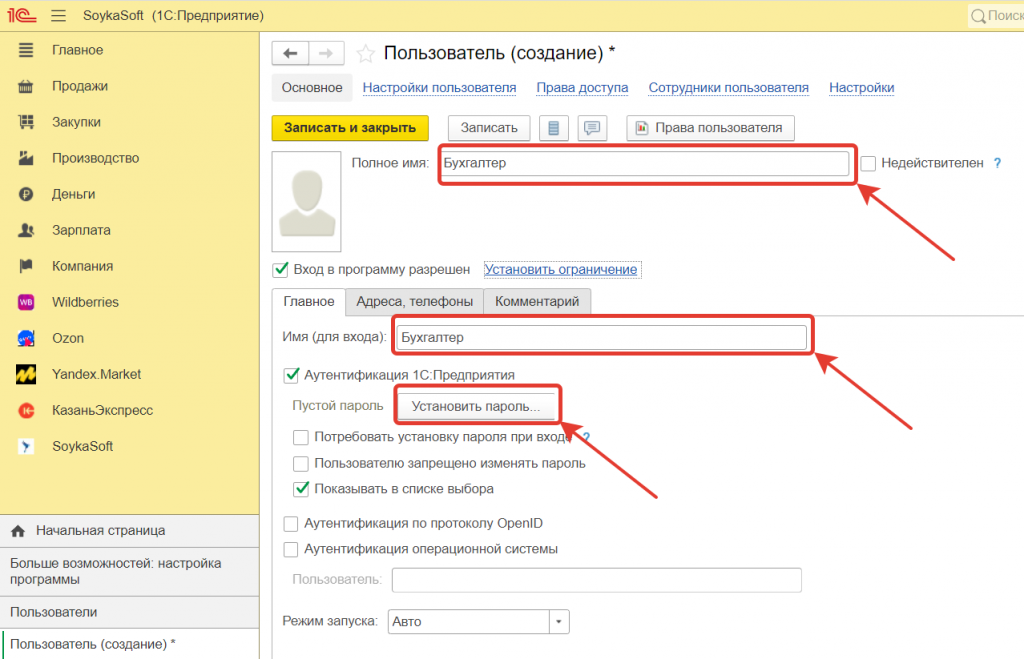Open the hamburger main menu icon

[58, 16]
